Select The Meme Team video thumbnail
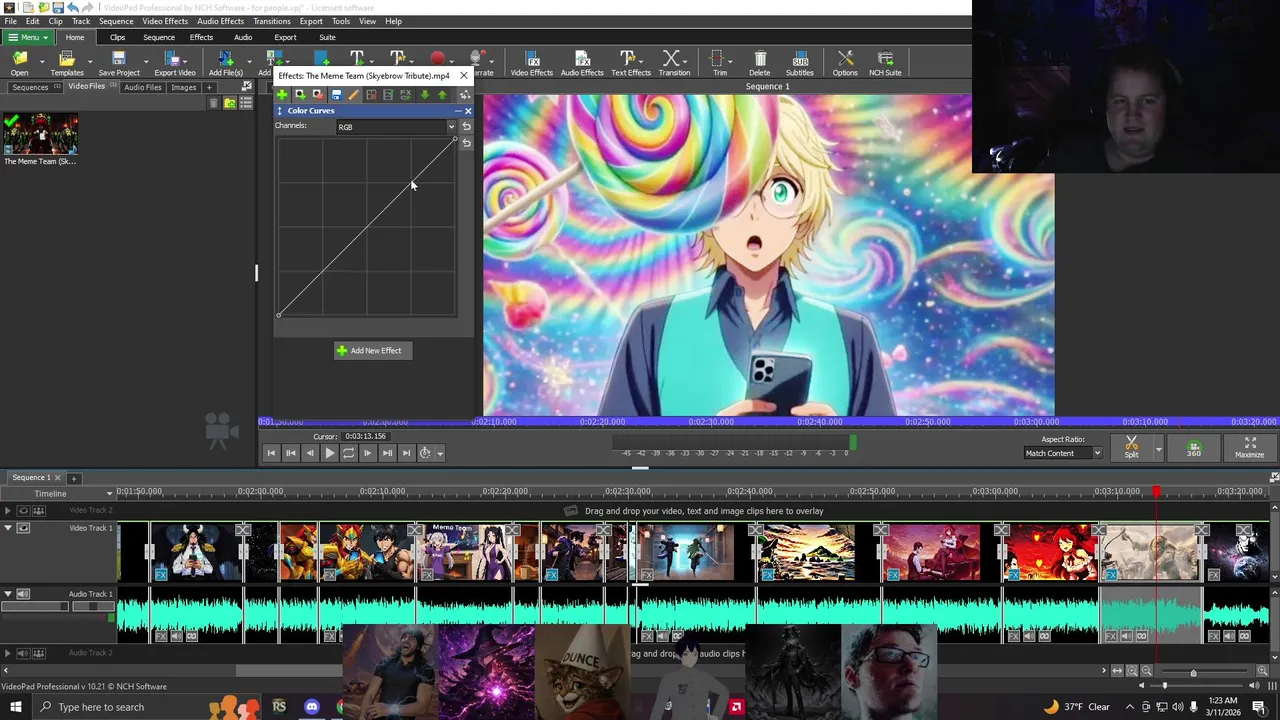1280x720 pixels. pos(40,133)
